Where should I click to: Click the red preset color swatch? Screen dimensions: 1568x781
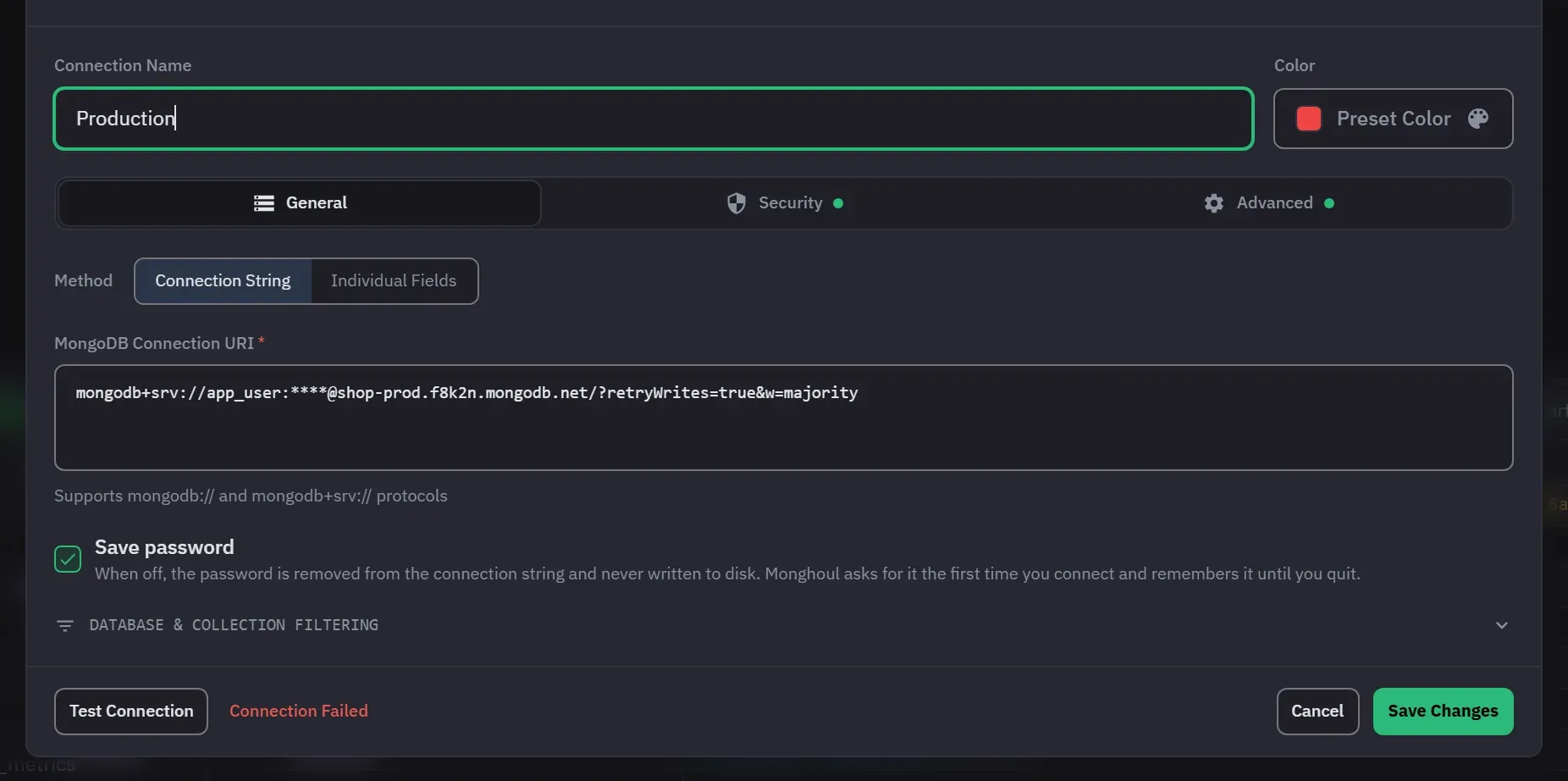point(1309,119)
